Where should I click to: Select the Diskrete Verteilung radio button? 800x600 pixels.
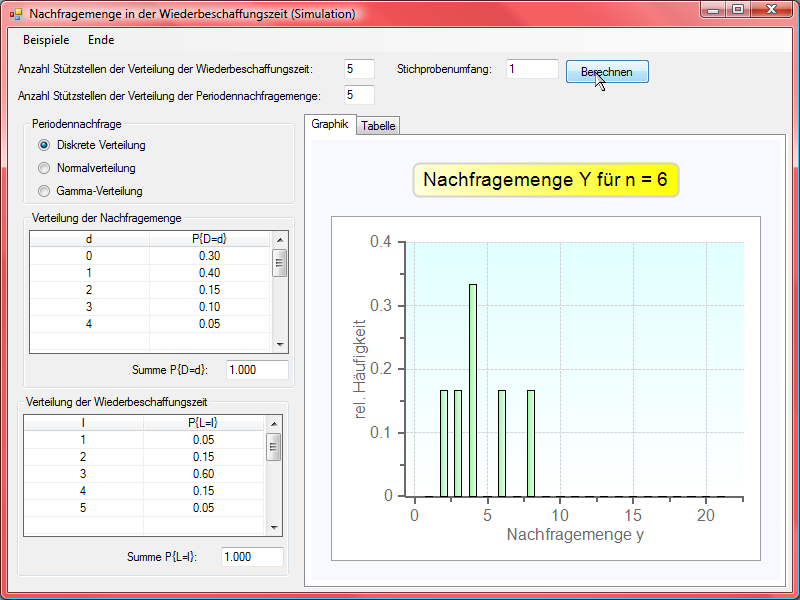point(43,146)
